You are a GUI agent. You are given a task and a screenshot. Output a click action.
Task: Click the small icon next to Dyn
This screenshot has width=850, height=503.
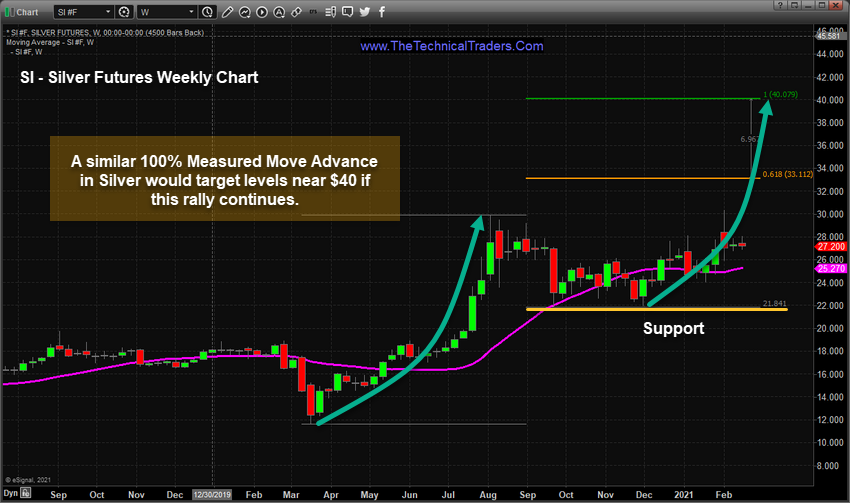[x=26, y=493]
